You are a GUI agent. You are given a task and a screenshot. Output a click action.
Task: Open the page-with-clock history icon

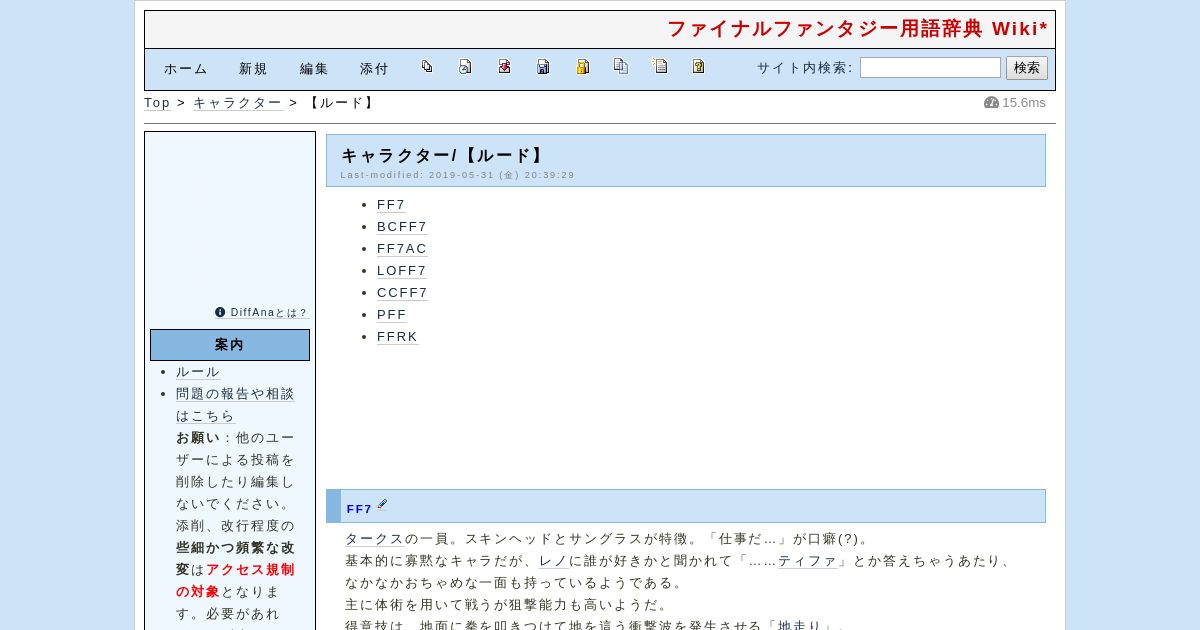[465, 67]
